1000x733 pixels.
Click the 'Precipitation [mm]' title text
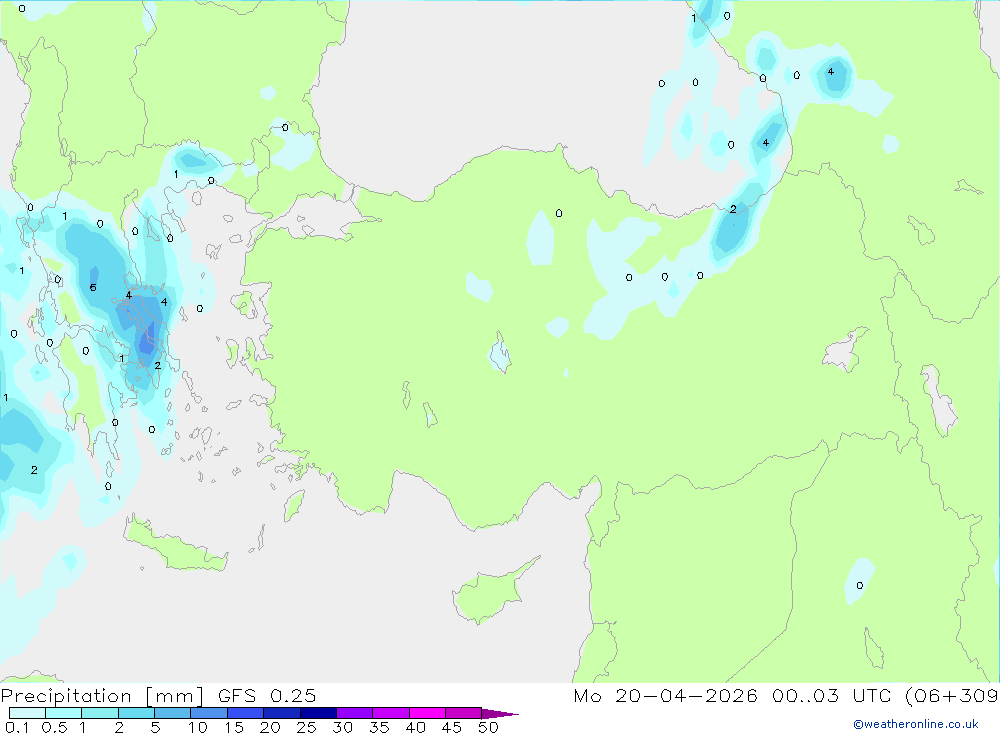coord(103,696)
